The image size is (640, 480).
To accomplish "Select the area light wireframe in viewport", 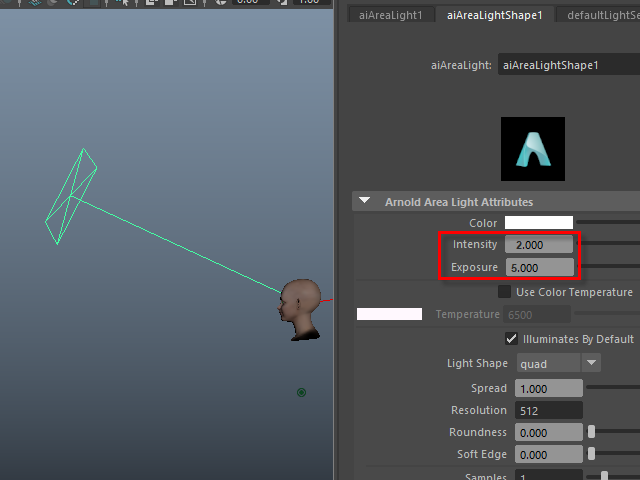I will tap(72, 197).
